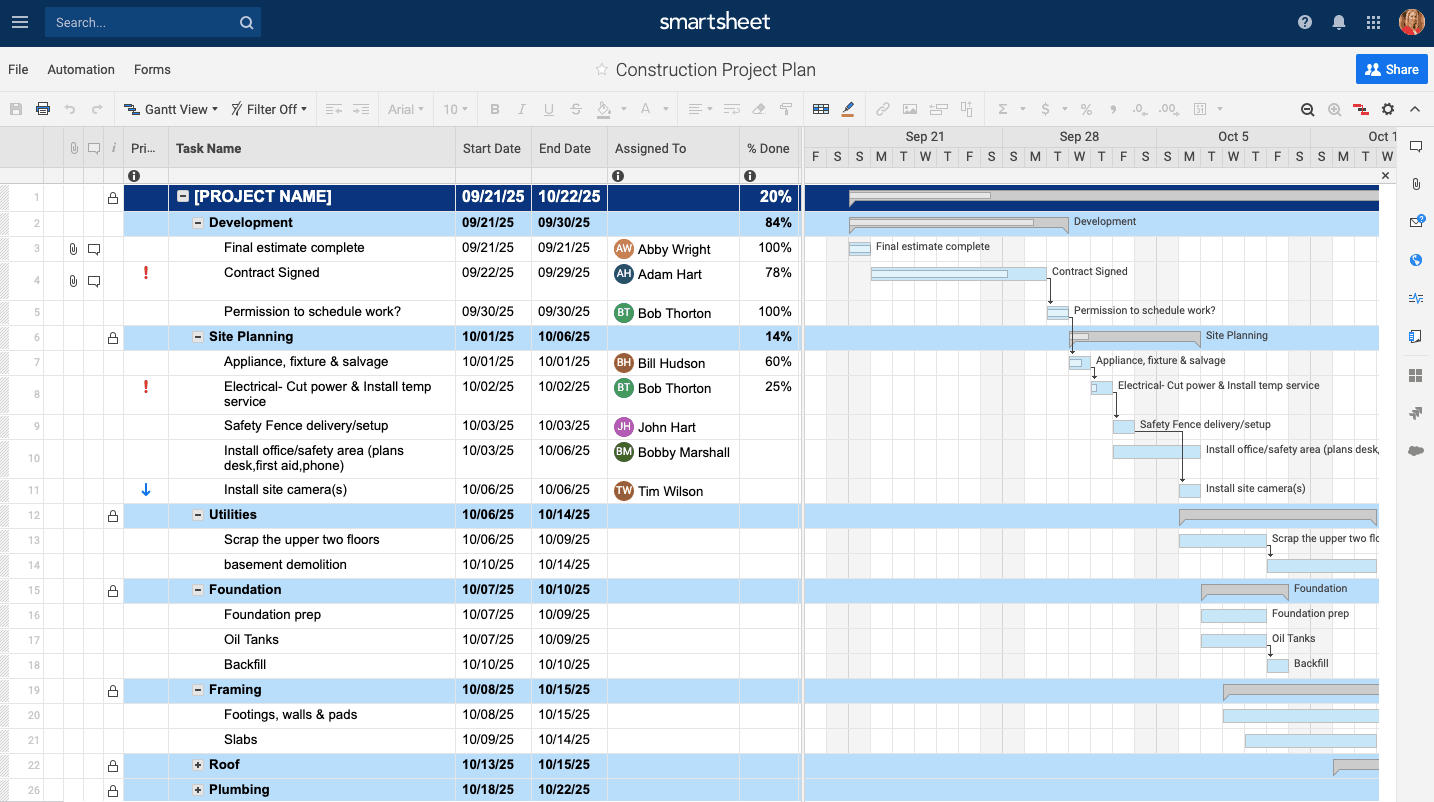
Task: Collapse the Development section
Action: coord(198,223)
